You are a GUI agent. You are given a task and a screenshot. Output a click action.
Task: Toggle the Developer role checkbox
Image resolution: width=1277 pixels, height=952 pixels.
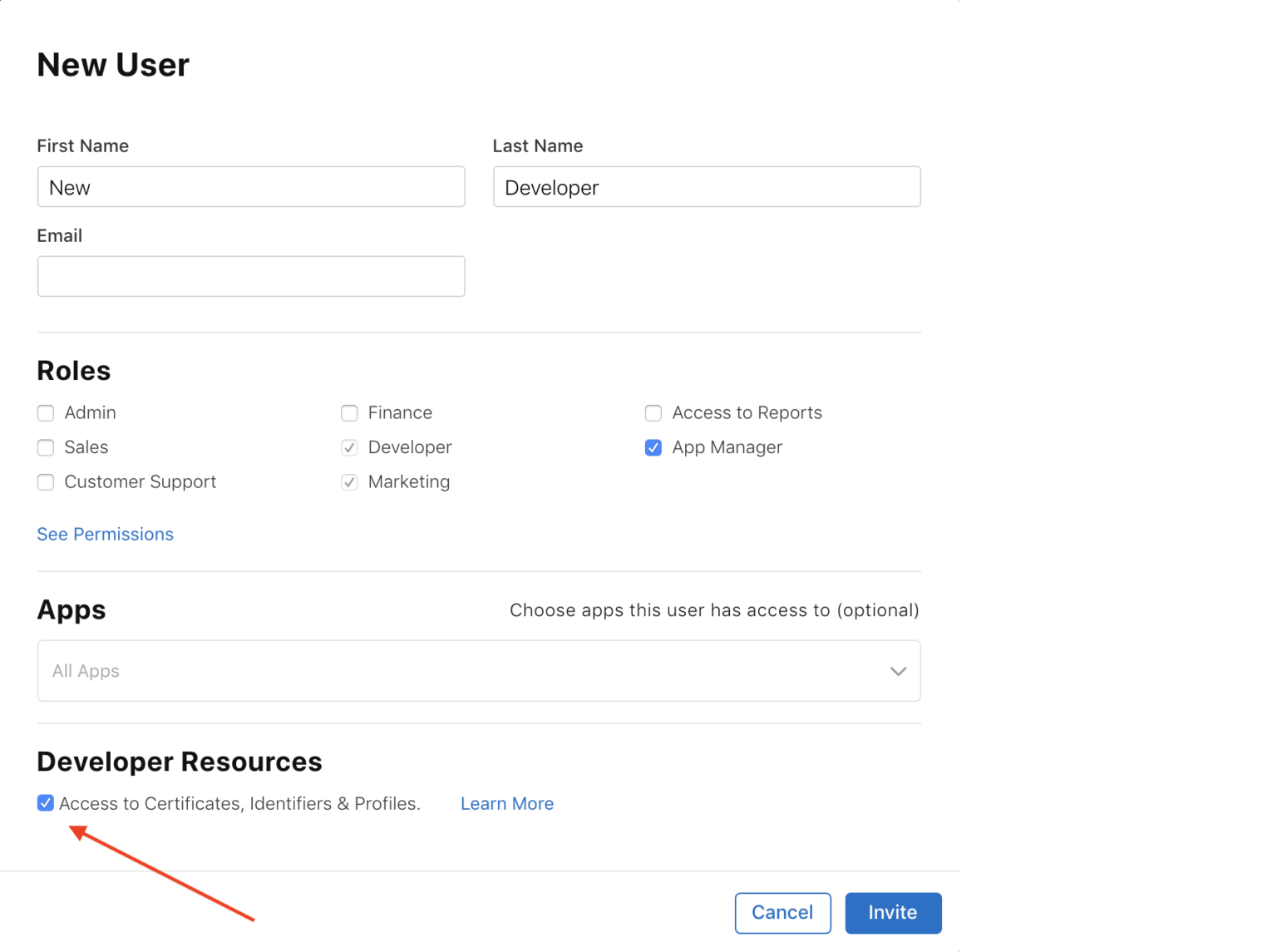[350, 447]
